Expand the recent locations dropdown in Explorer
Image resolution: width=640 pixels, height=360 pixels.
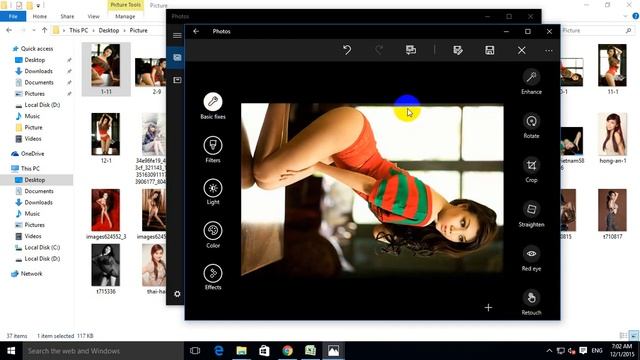click(34, 31)
